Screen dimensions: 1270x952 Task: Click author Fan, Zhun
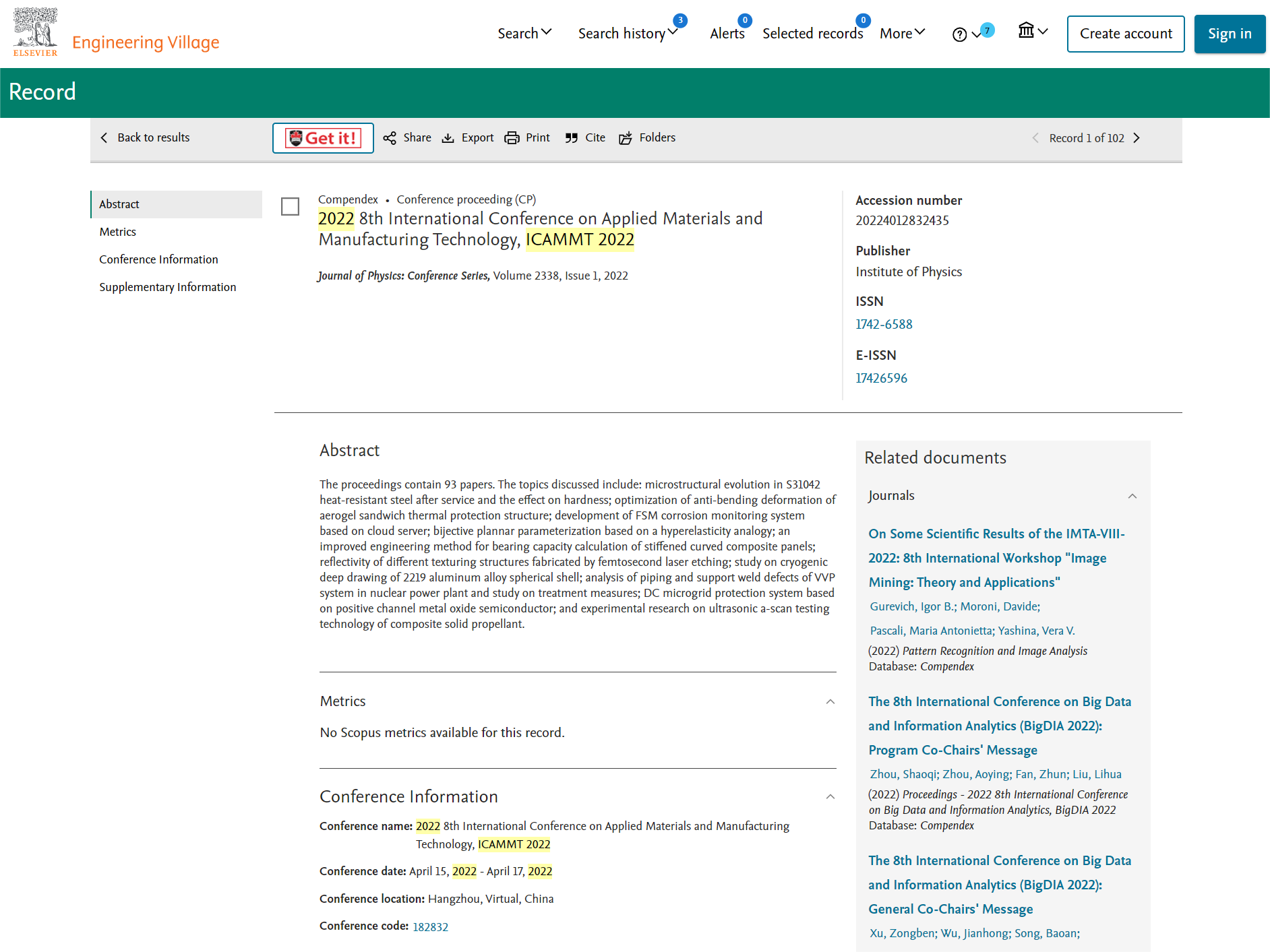(x=1041, y=774)
